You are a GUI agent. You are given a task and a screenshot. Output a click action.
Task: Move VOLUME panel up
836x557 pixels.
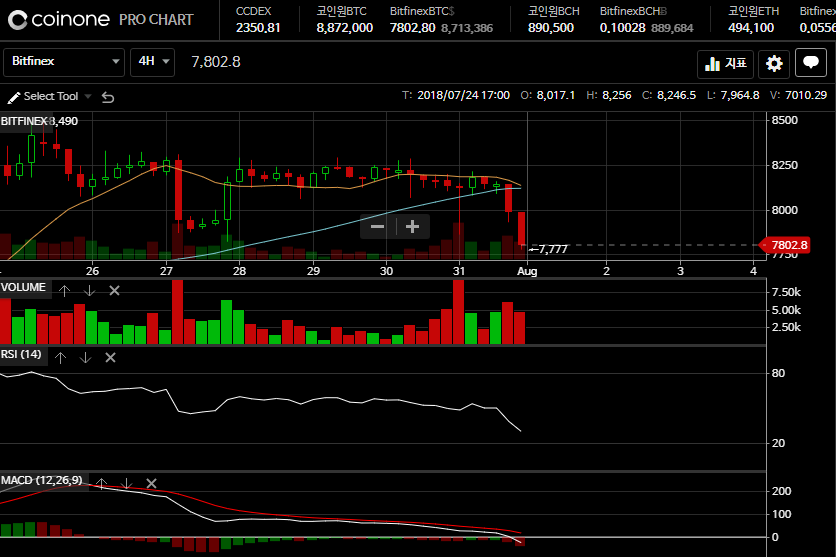coord(65,290)
